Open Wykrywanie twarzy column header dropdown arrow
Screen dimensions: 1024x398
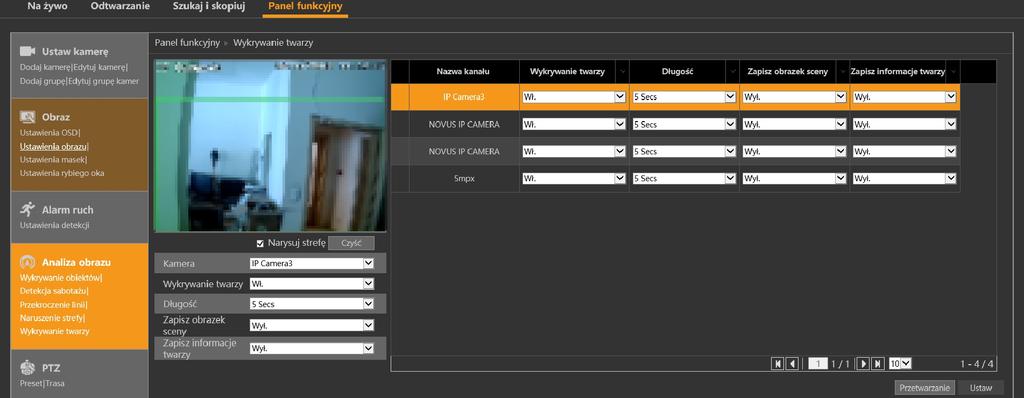pos(622,71)
